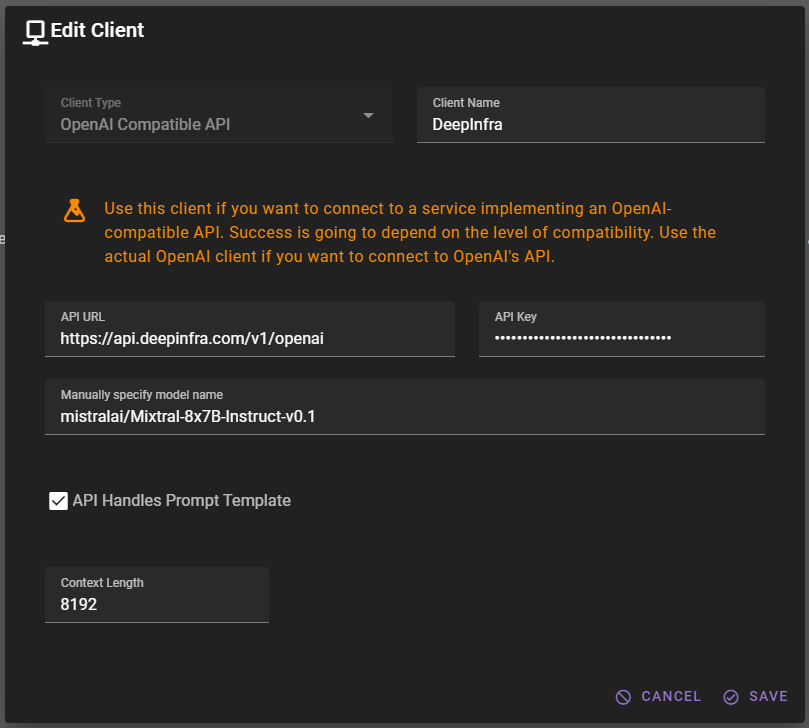This screenshot has width=809, height=728.
Task: Click the orange flask warning icon
Action: (74, 210)
